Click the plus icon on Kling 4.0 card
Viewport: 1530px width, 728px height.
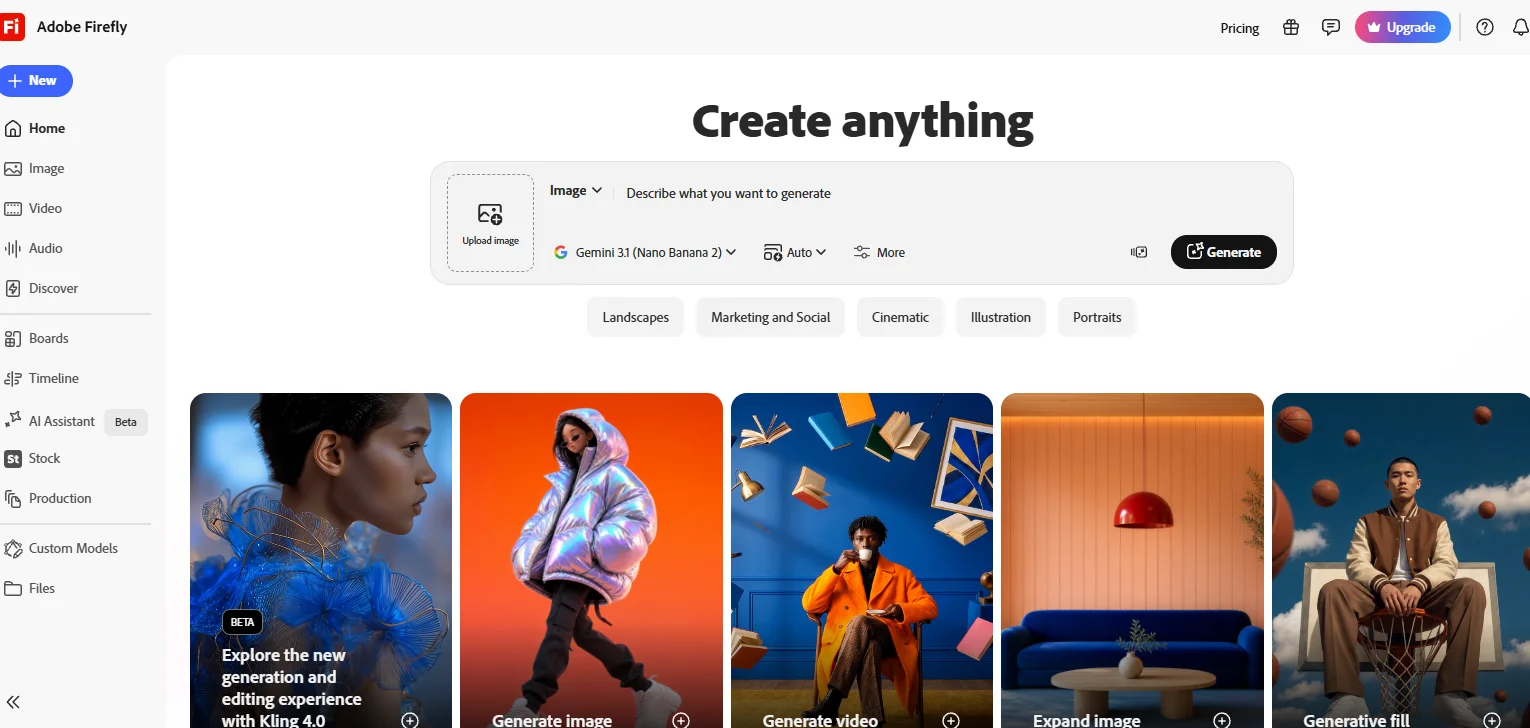click(x=410, y=720)
